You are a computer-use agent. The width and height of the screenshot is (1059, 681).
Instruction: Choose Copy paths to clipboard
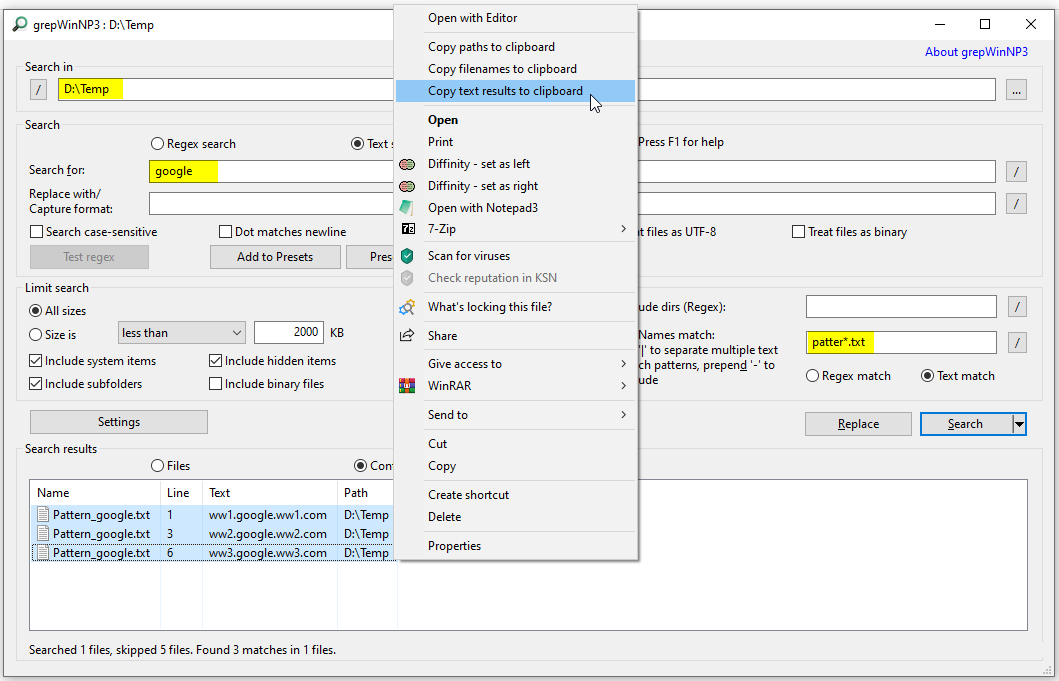(x=516, y=47)
